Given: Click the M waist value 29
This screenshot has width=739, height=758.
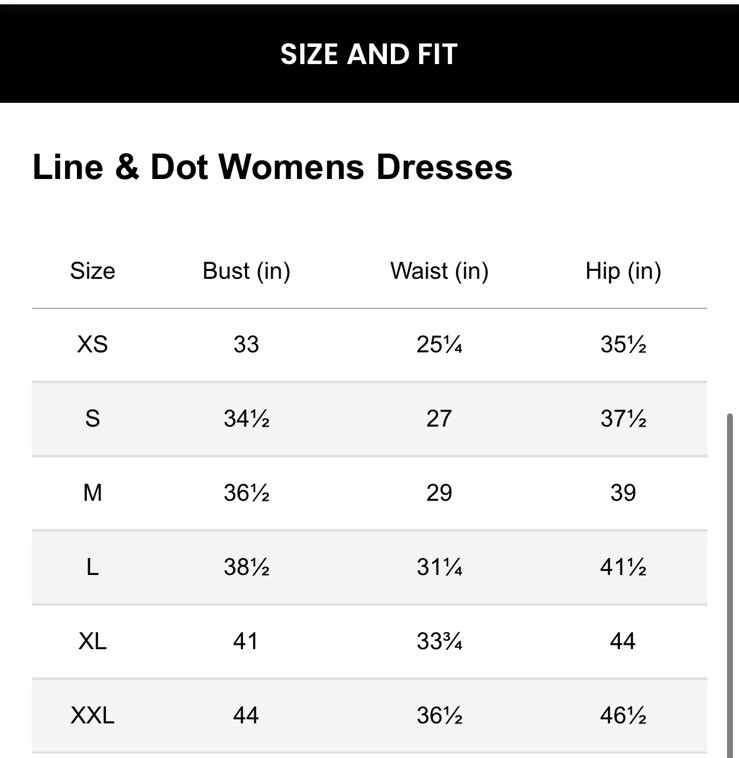Looking at the screenshot, I should pyautogui.click(x=439, y=493).
